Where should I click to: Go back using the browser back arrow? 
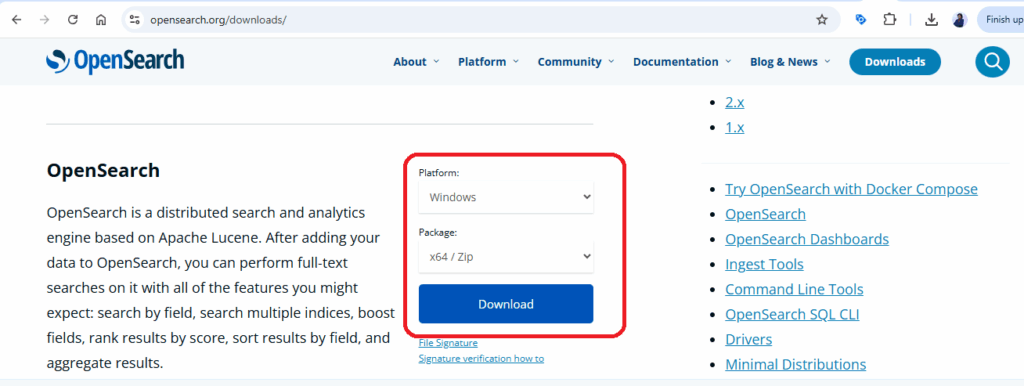tap(17, 20)
